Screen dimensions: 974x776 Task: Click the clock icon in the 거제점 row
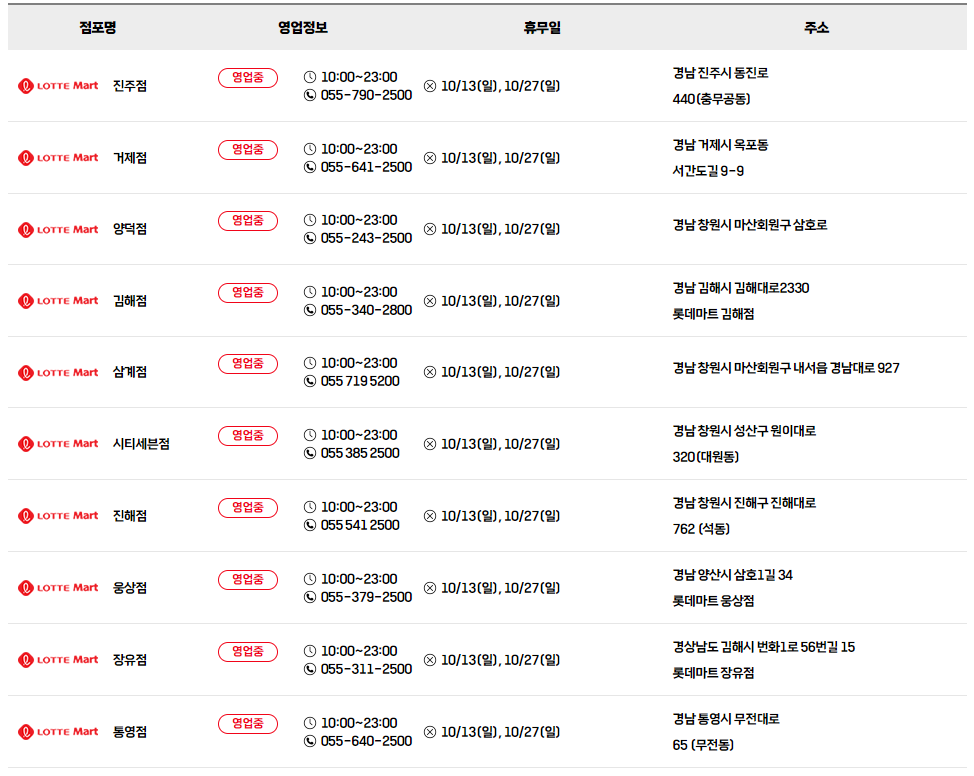[309, 149]
